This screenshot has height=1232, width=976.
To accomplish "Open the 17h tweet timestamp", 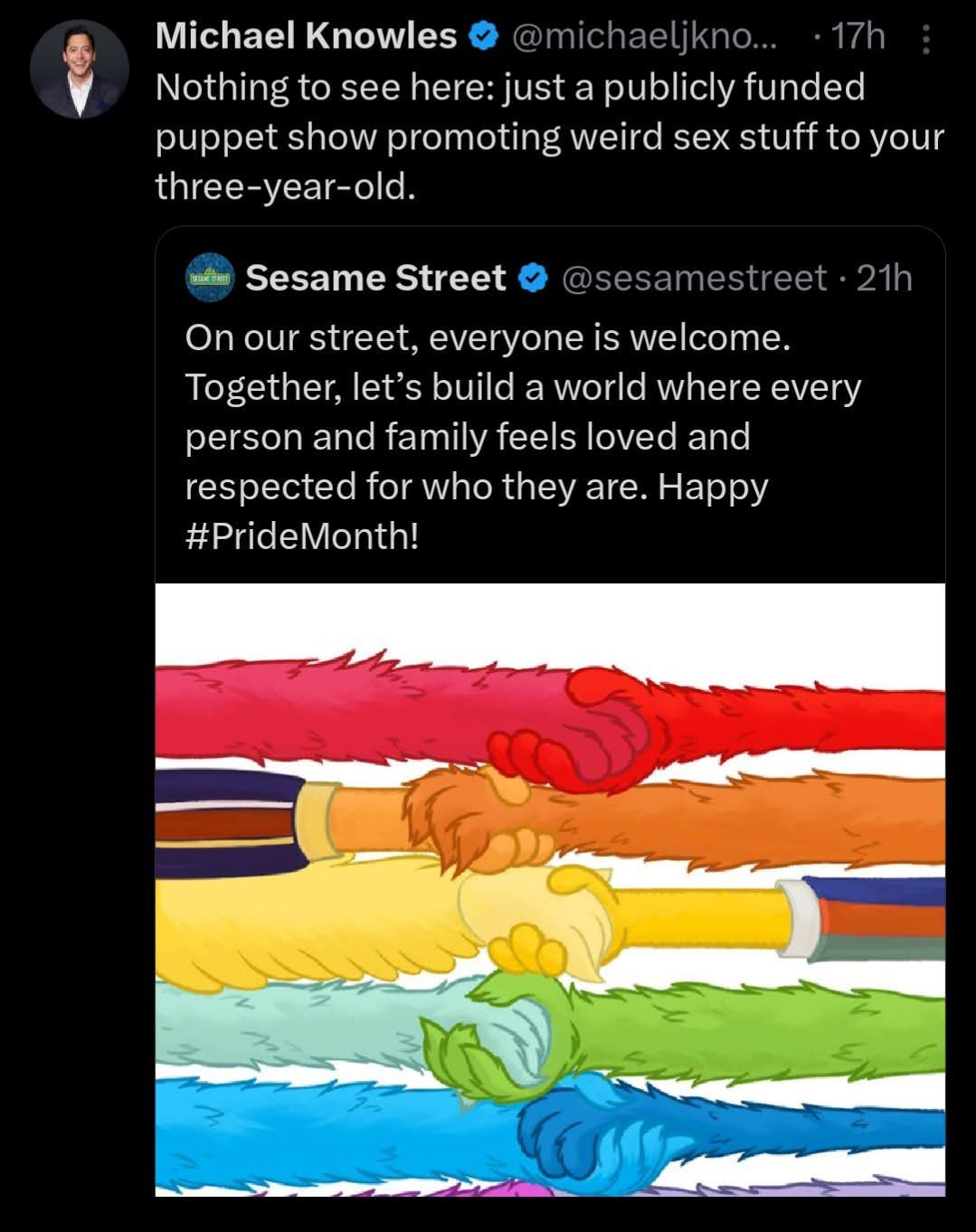I will [x=858, y=37].
